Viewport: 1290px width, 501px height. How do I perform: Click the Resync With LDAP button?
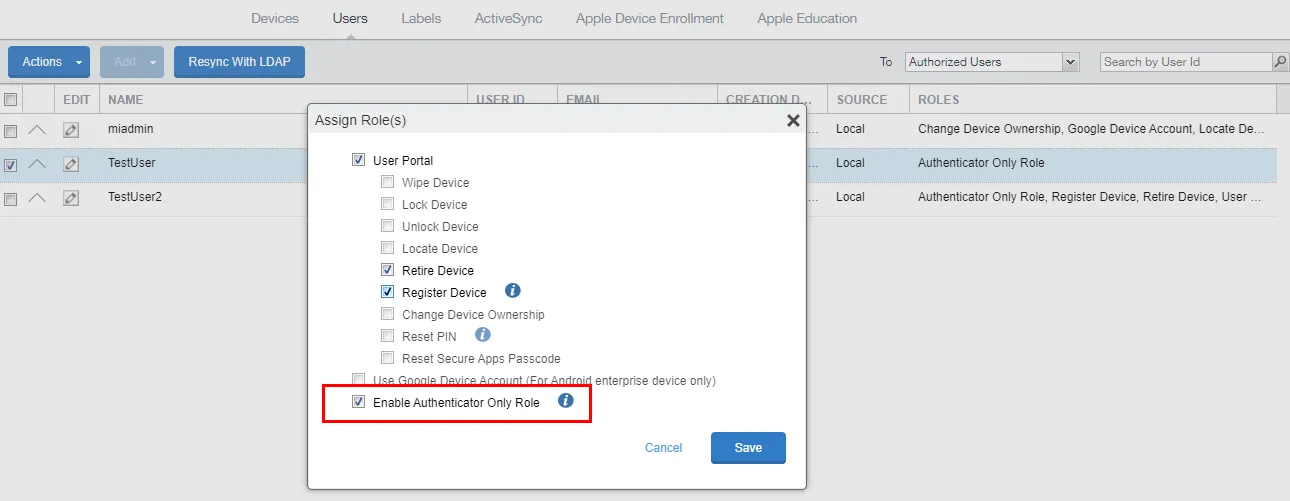tap(239, 62)
